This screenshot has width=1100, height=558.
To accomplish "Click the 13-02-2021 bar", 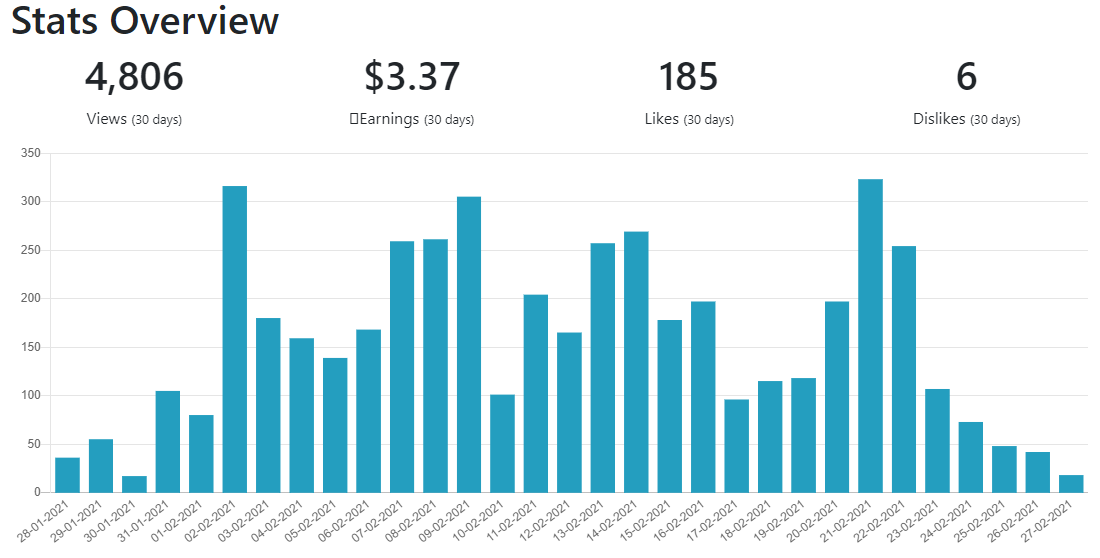I will pyautogui.click(x=603, y=368).
